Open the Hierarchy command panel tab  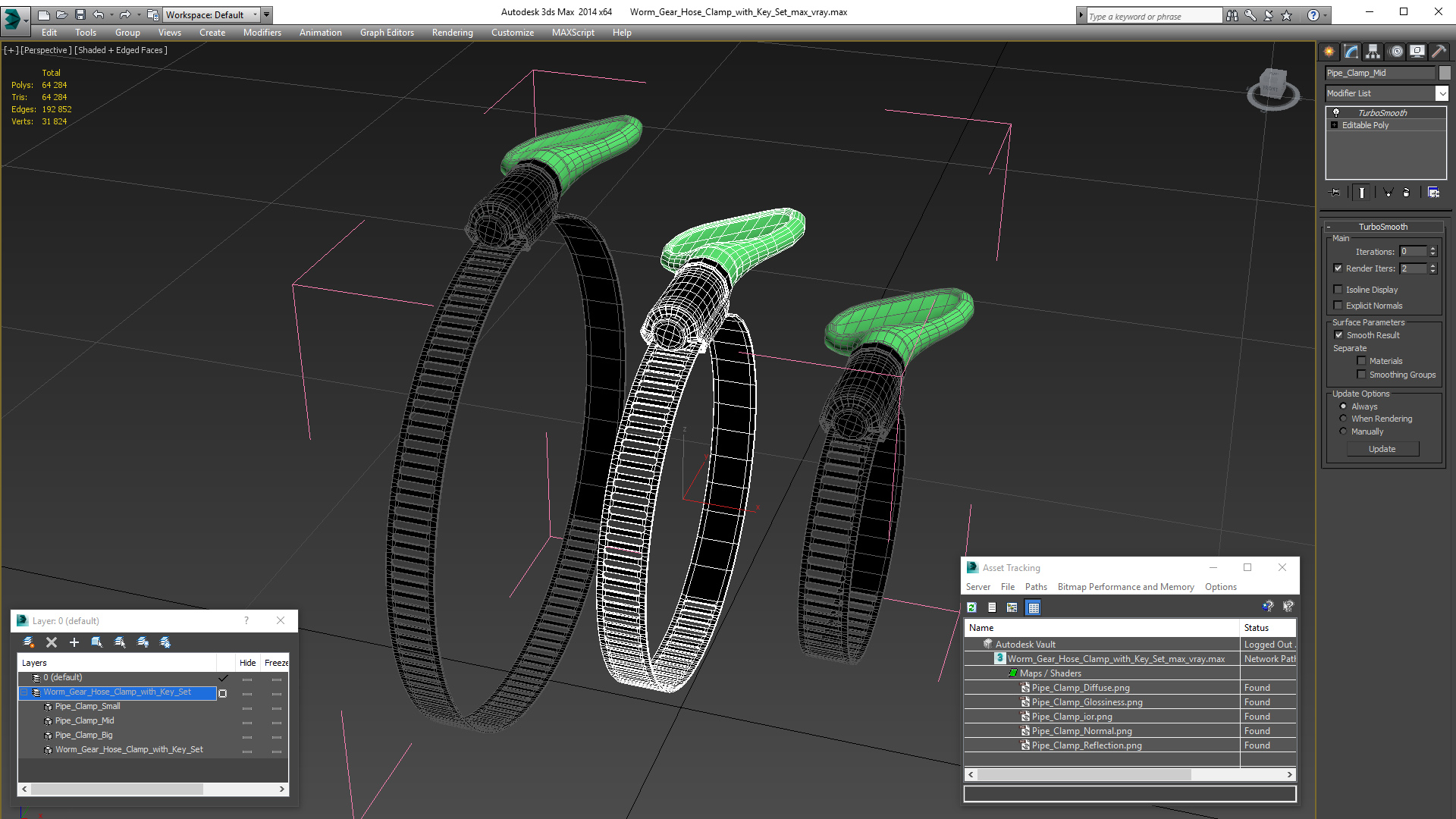(x=1373, y=52)
